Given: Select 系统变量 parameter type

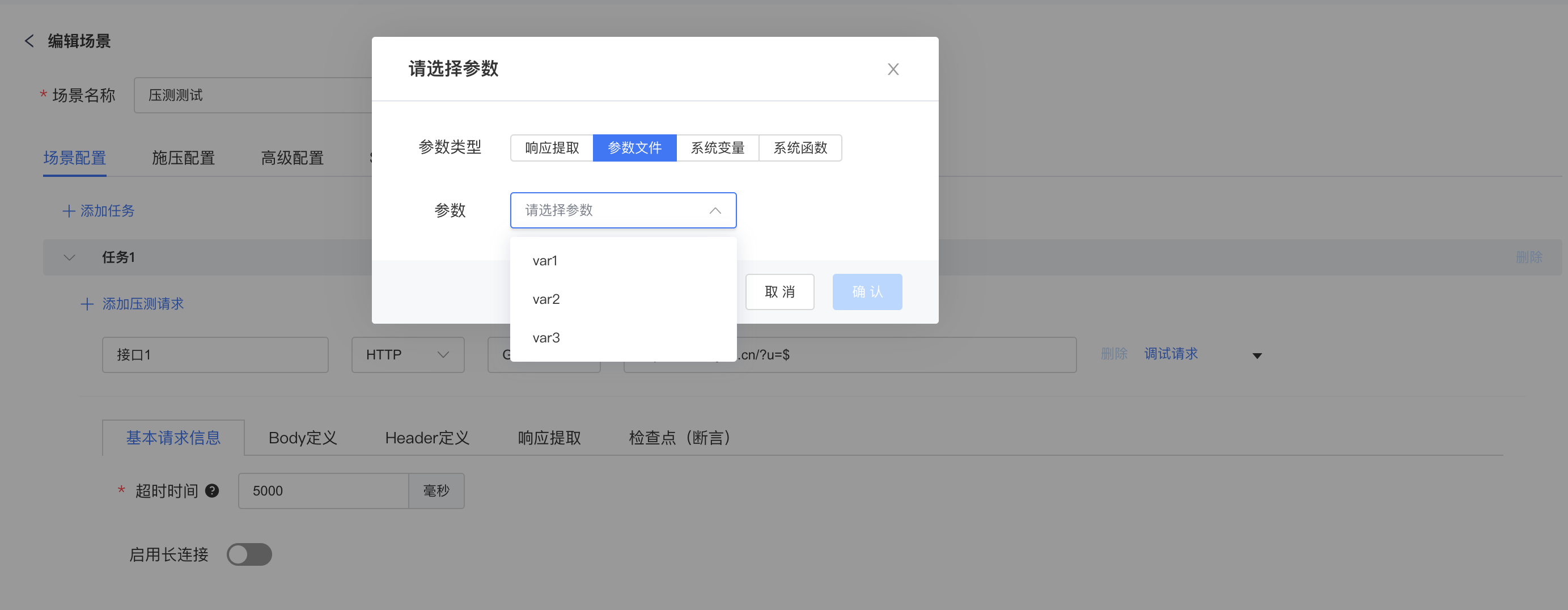Looking at the screenshot, I should 717,148.
